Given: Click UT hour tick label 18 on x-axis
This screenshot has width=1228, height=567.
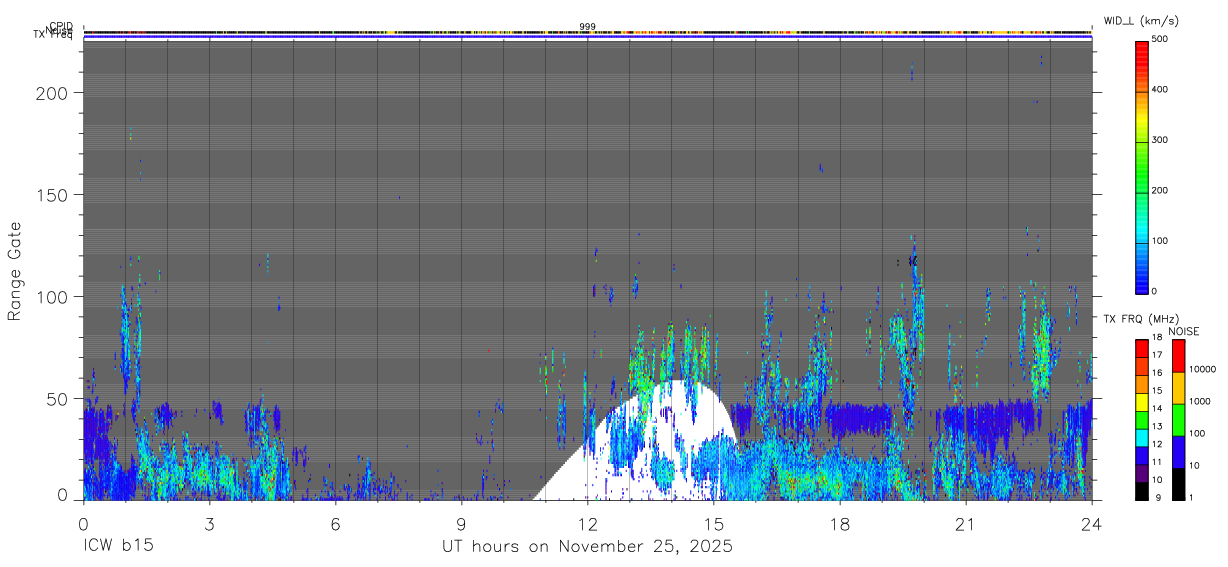Looking at the screenshot, I should tap(840, 524).
